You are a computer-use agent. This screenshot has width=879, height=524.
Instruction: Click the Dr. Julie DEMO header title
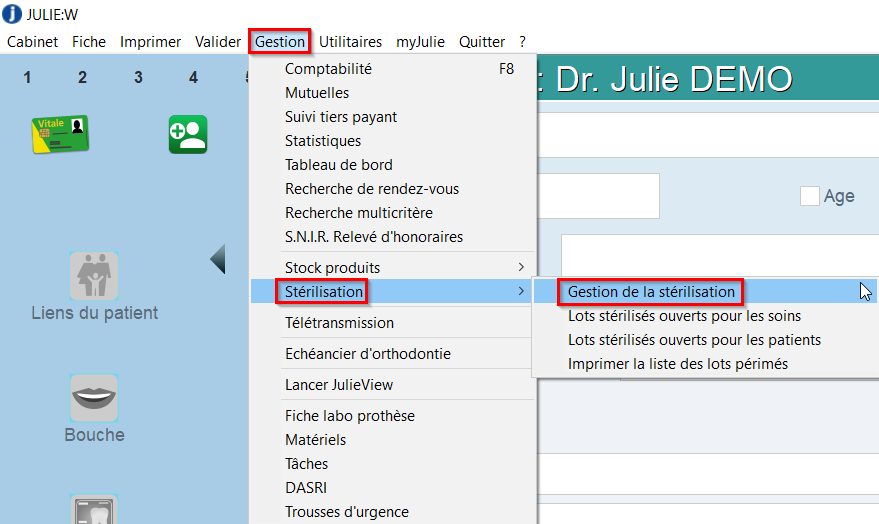pos(674,79)
